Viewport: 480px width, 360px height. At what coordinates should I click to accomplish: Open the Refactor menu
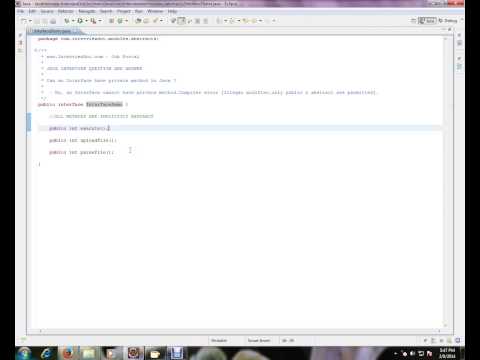coord(66,11)
